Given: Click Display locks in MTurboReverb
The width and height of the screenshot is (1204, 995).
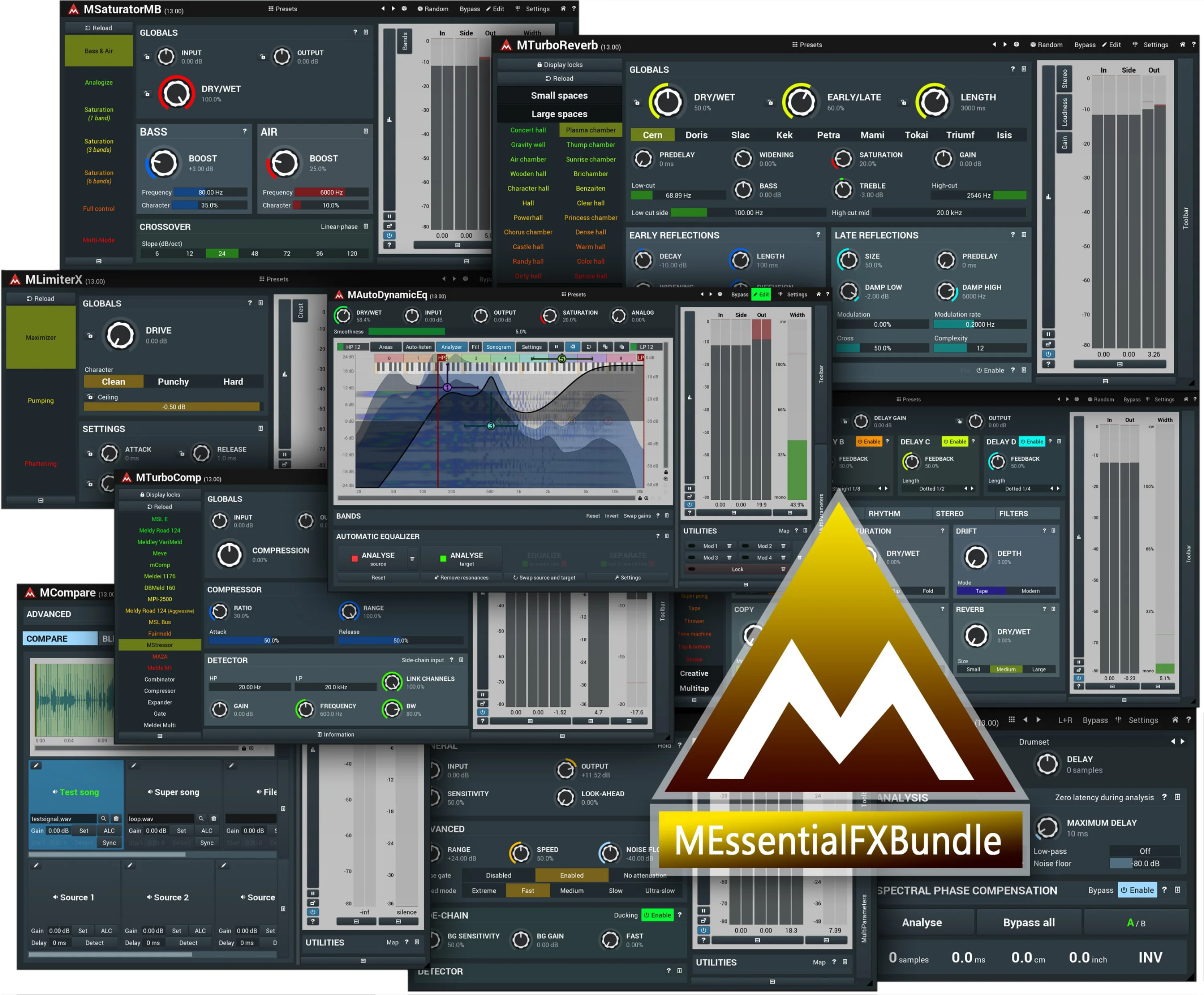Looking at the screenshot, I should pyautogui.click(x=559, y=65).
